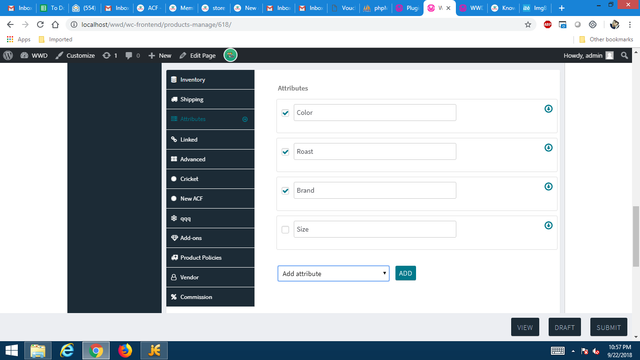Open Howdy, admin account menu
Image resolution: width=640 pixels, height=360 pixels.
coord(589,56)
